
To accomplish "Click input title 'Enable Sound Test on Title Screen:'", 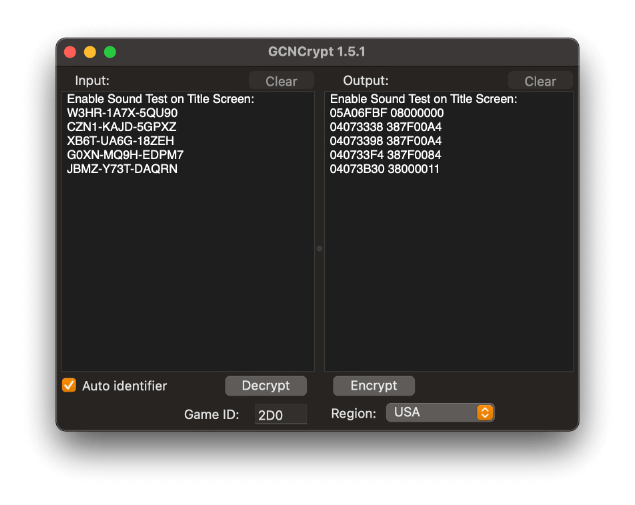I will [x=161, y=99].
